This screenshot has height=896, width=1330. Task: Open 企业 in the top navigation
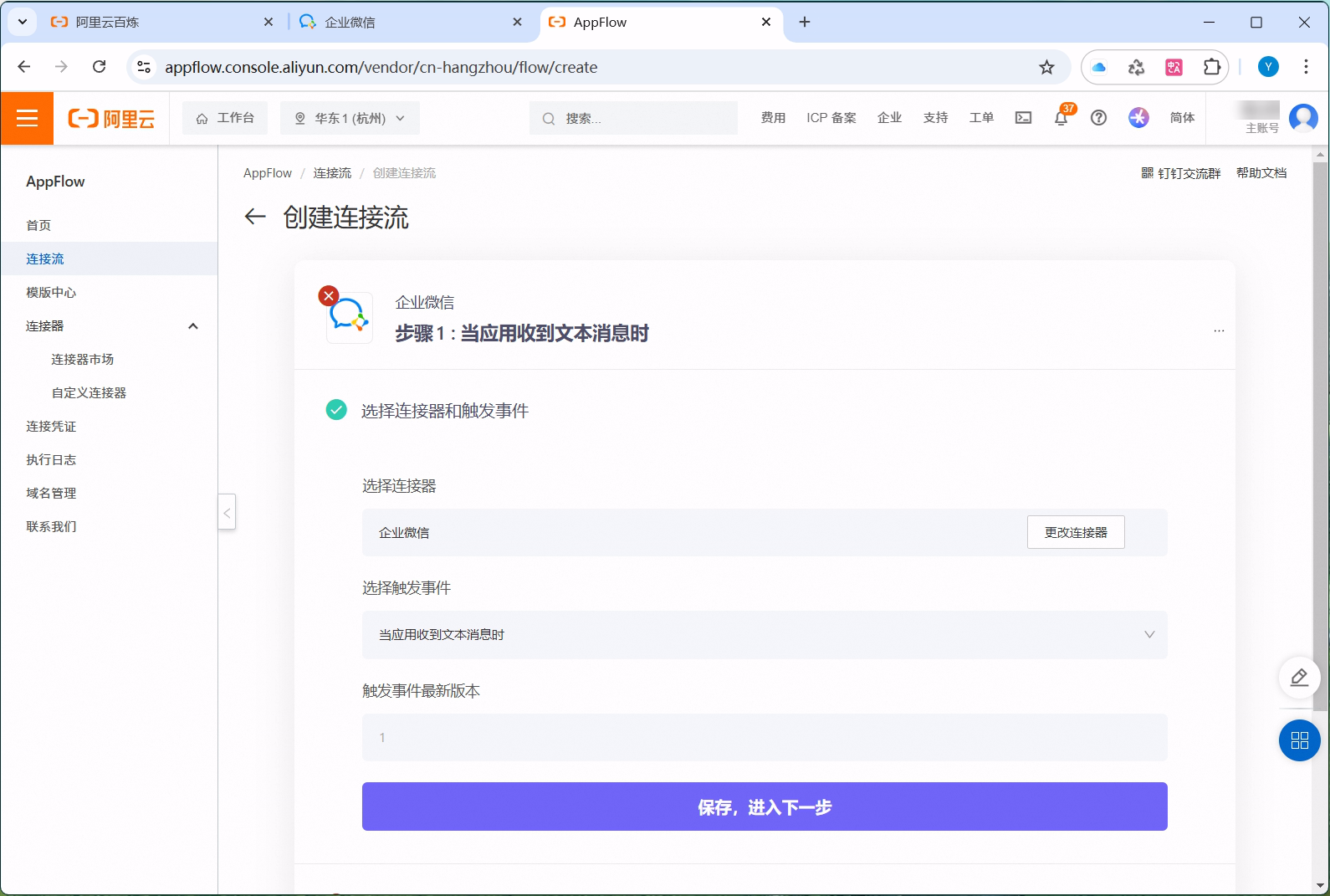click(x=889, y=118)
